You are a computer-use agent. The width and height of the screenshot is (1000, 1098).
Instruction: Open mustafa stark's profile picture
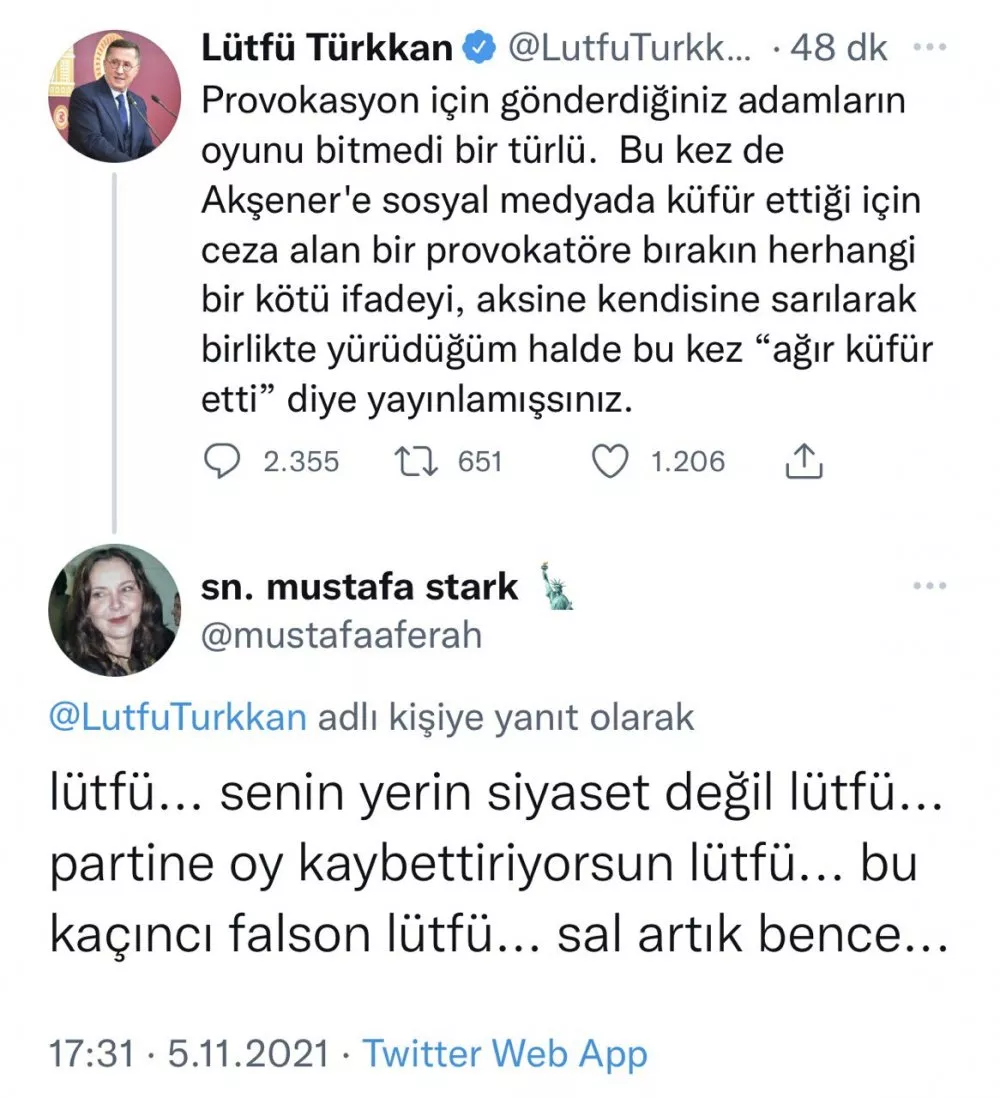114,609
